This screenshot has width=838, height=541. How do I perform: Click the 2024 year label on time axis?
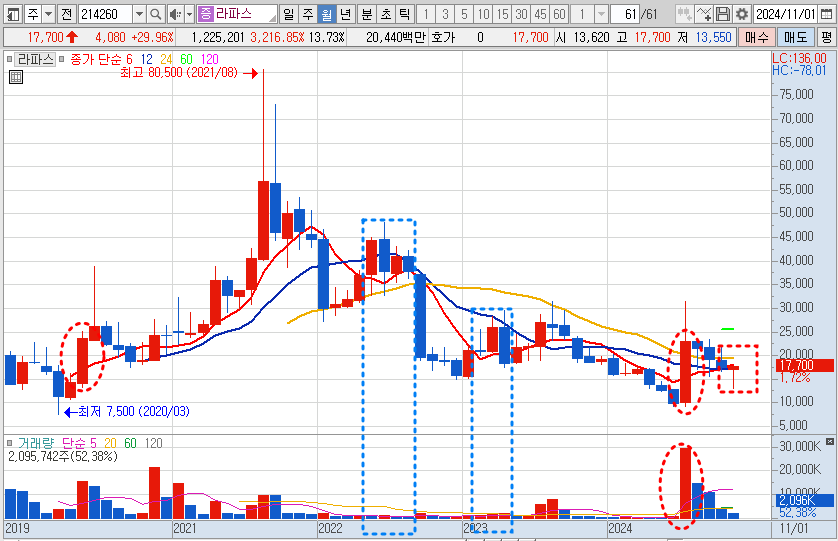click(620, 529)
